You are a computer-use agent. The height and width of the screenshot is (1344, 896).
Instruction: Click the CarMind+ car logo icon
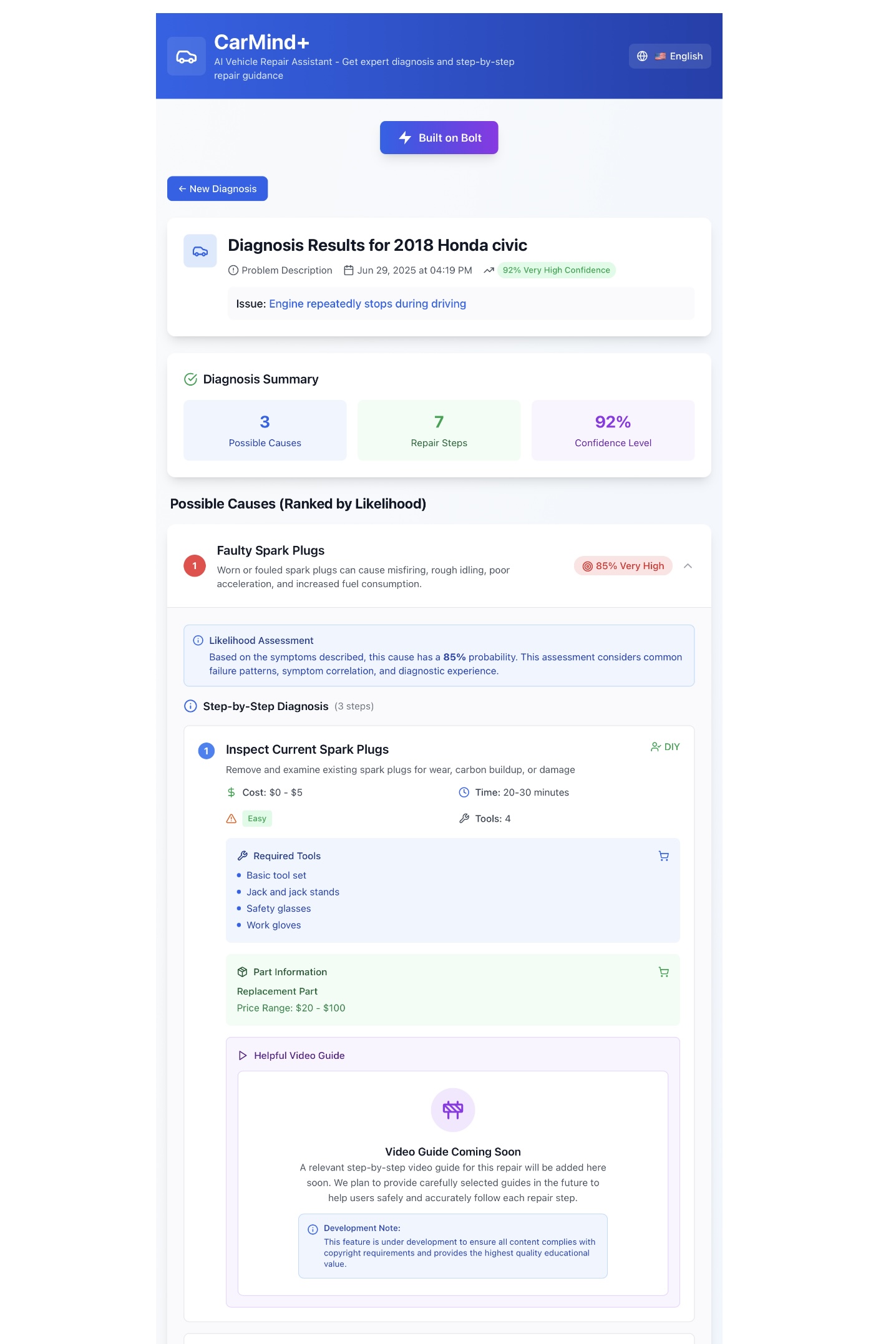tap(187, 56)
